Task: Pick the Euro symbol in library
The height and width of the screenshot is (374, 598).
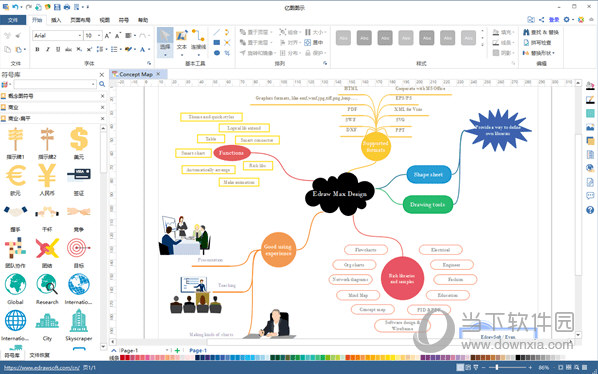Action: (x=16, y=175)
